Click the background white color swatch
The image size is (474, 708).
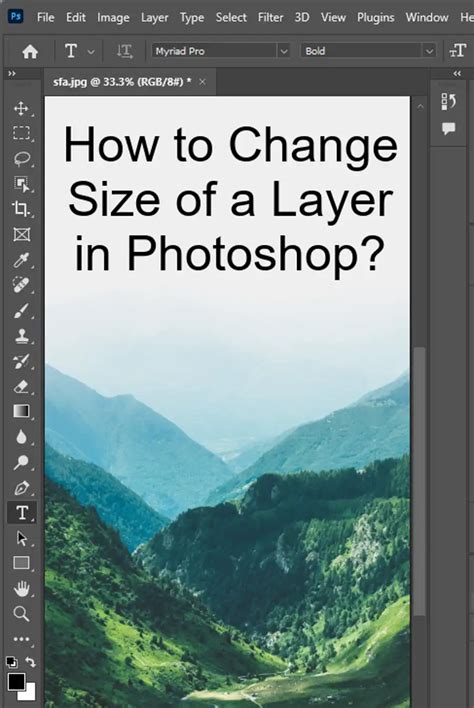pos(30,694)
